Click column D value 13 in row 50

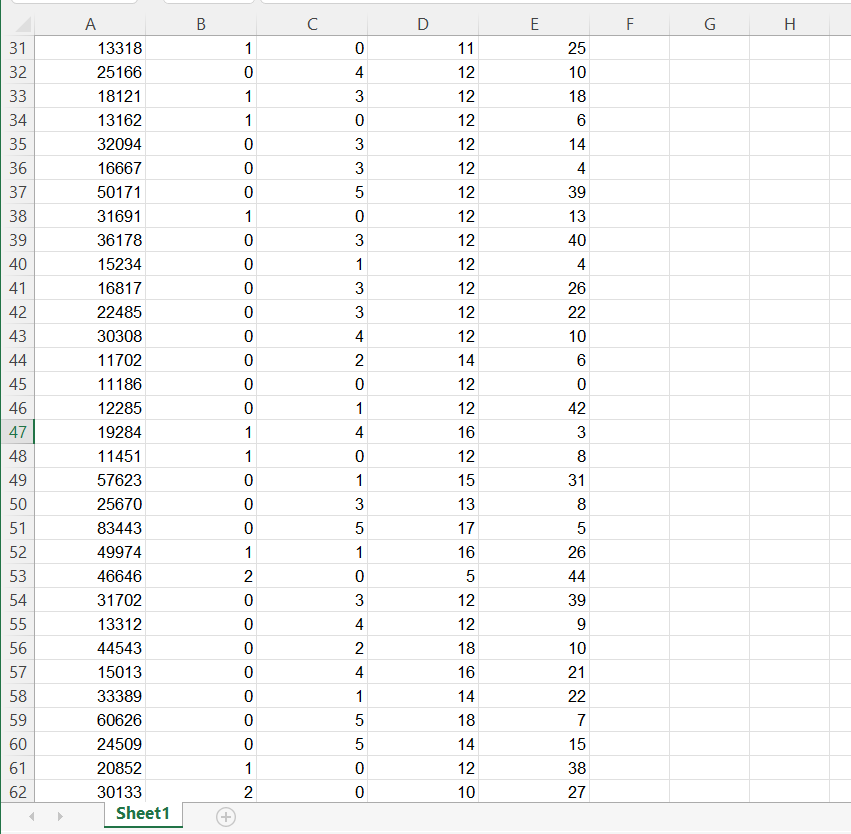click(423, 505)
